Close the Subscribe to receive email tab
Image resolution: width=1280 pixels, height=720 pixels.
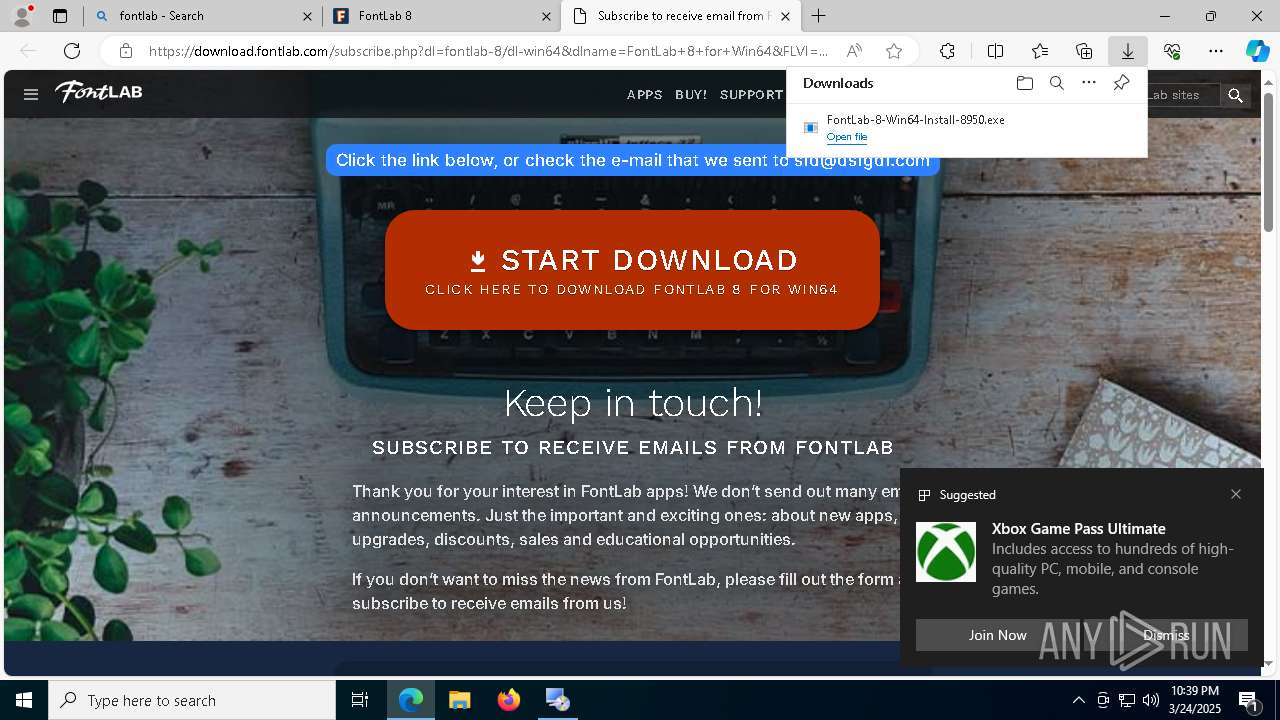tap(785, 16)
